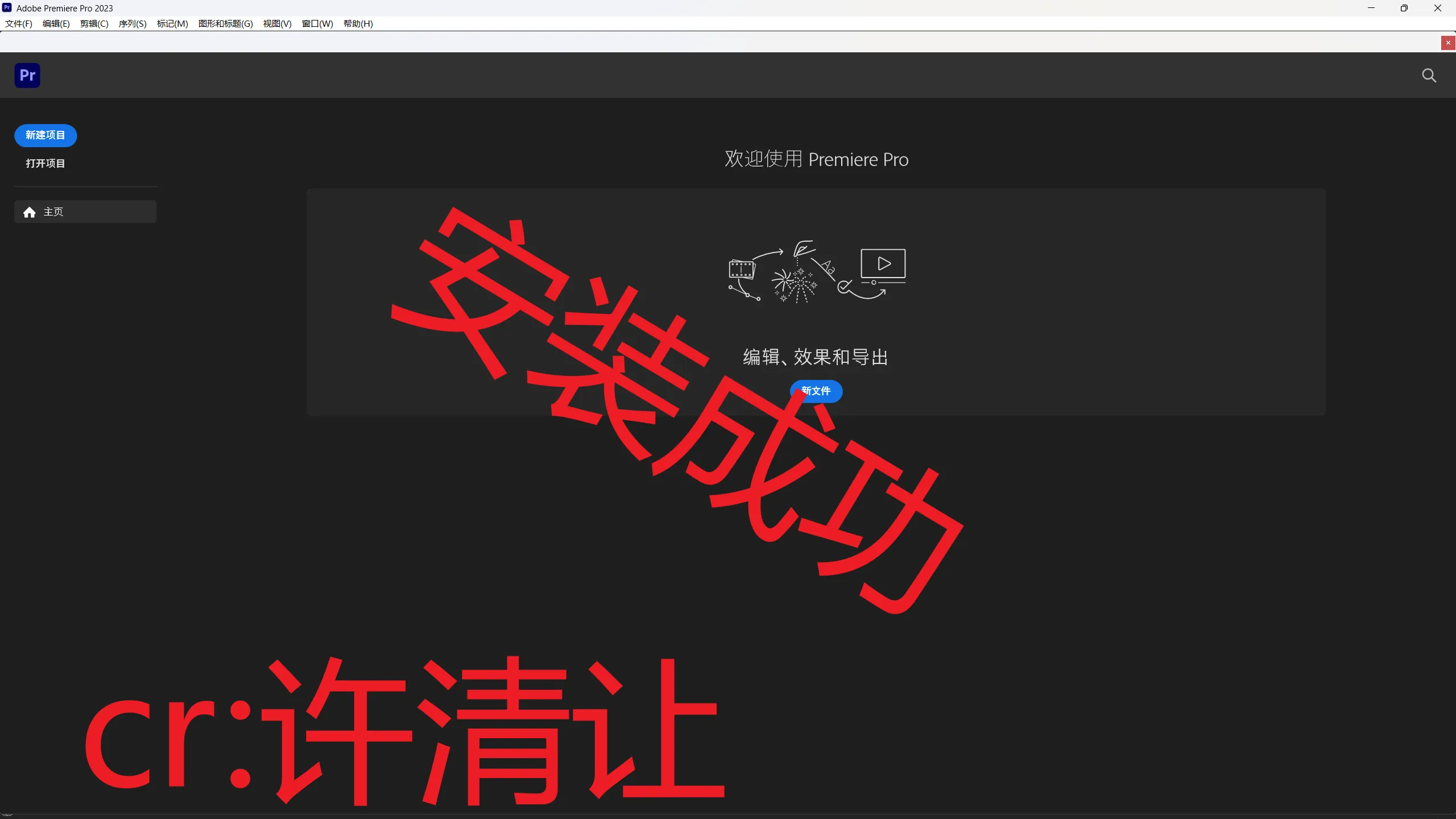This screenshot has width=1456, height=819.
Task: Click the 打开项目 button
Action: click(45, 164)
